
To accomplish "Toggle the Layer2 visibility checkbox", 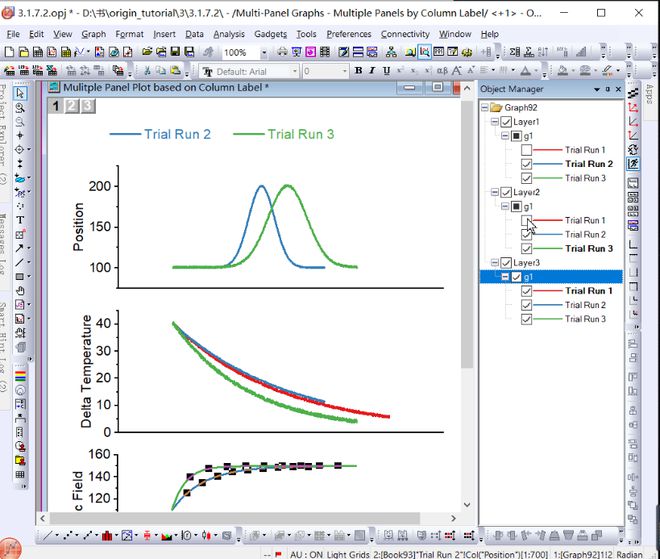I will (506, 192).
